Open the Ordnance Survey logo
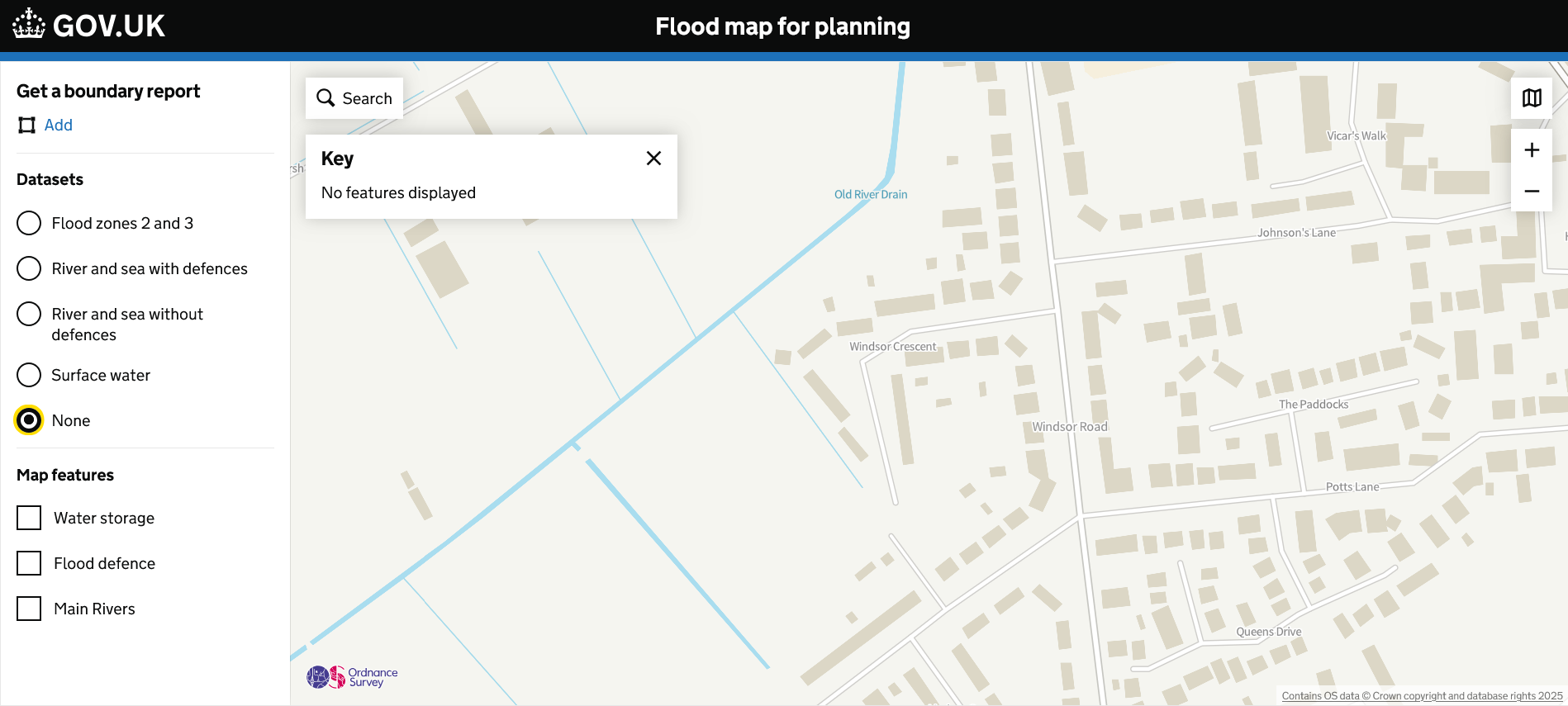 [x=352, y=677]
